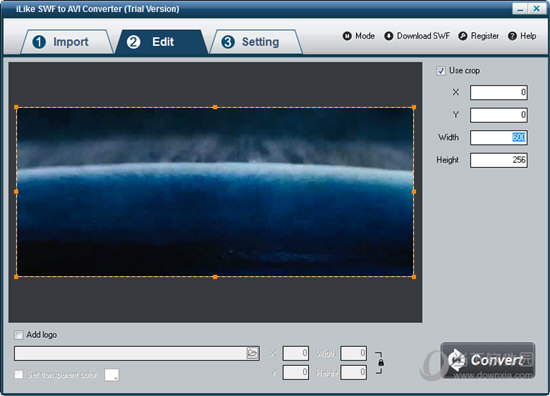Enable the Add logo checkbox

pos(19,335)
